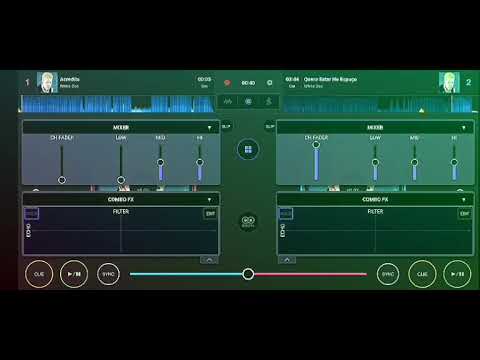Click the marker triangle on deck 2 waveform
The image size is (480, 360).
point(422,110)
